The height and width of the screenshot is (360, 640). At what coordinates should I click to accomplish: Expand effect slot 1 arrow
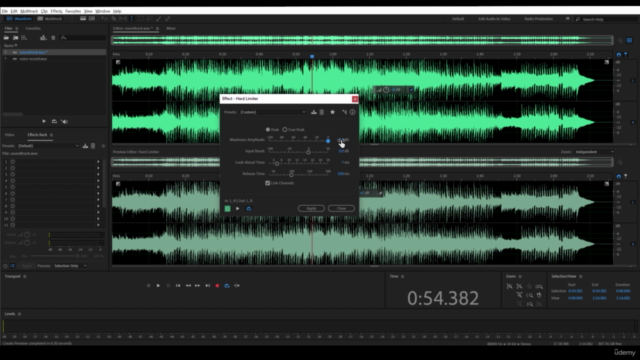point(98,162)
